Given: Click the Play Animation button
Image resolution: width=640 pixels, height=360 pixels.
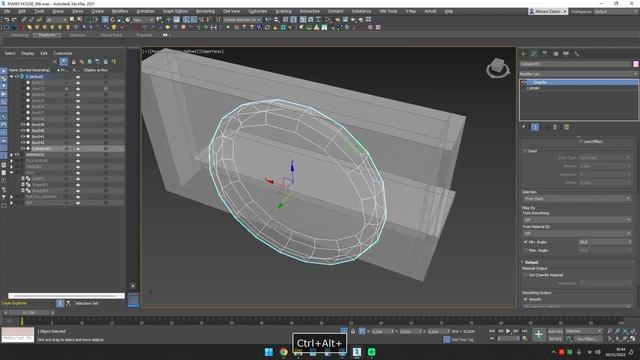Looking at the screenshot, I should (x=508, y=331).
